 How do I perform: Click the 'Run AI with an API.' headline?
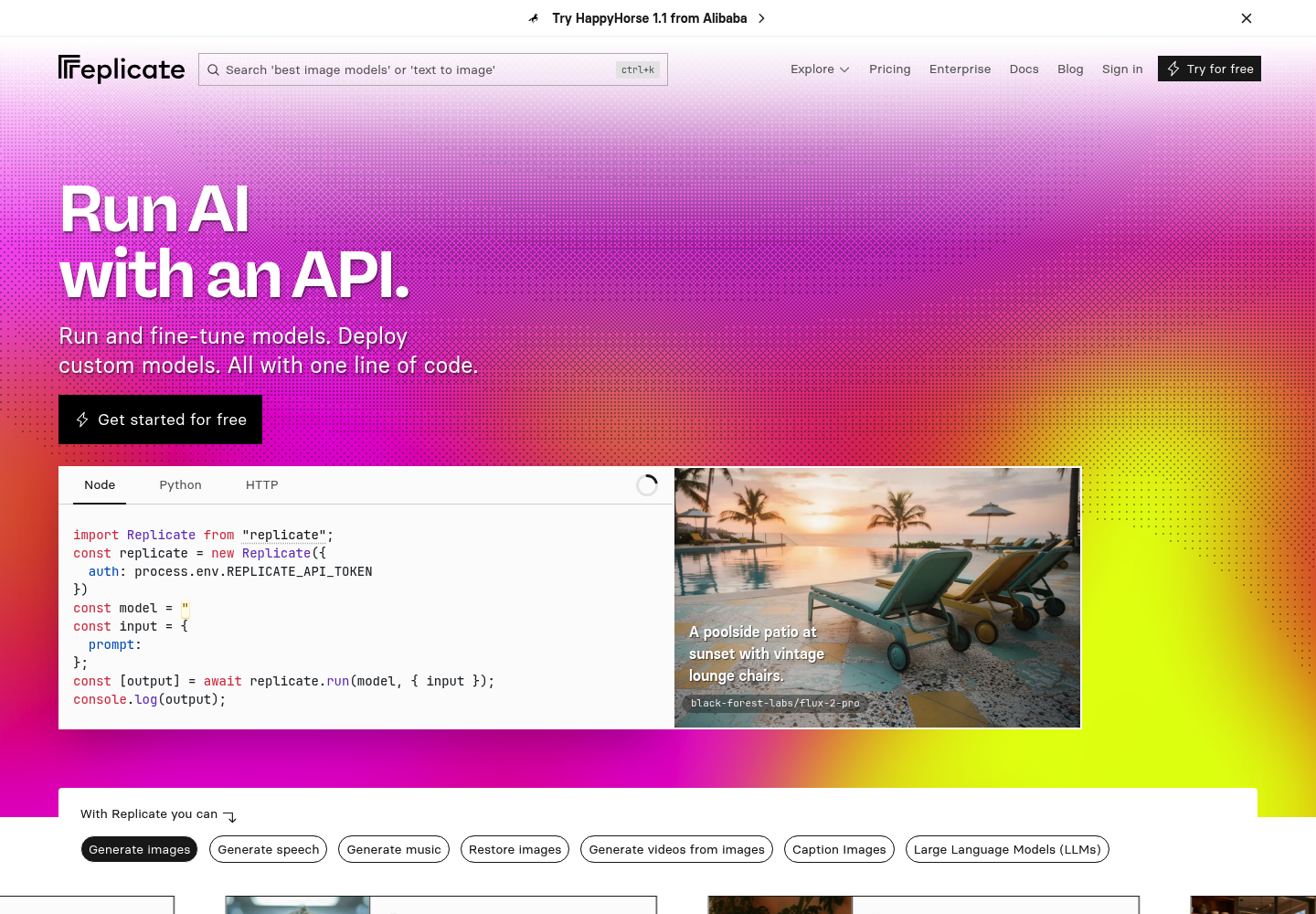[235, 241]
